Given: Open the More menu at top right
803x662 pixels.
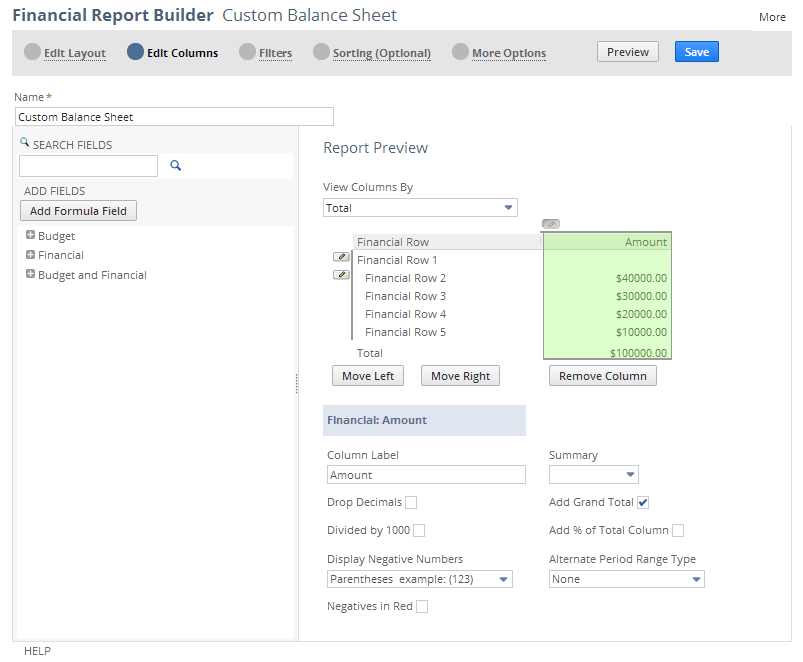Looking at the screenshot, I should (772, 17).
